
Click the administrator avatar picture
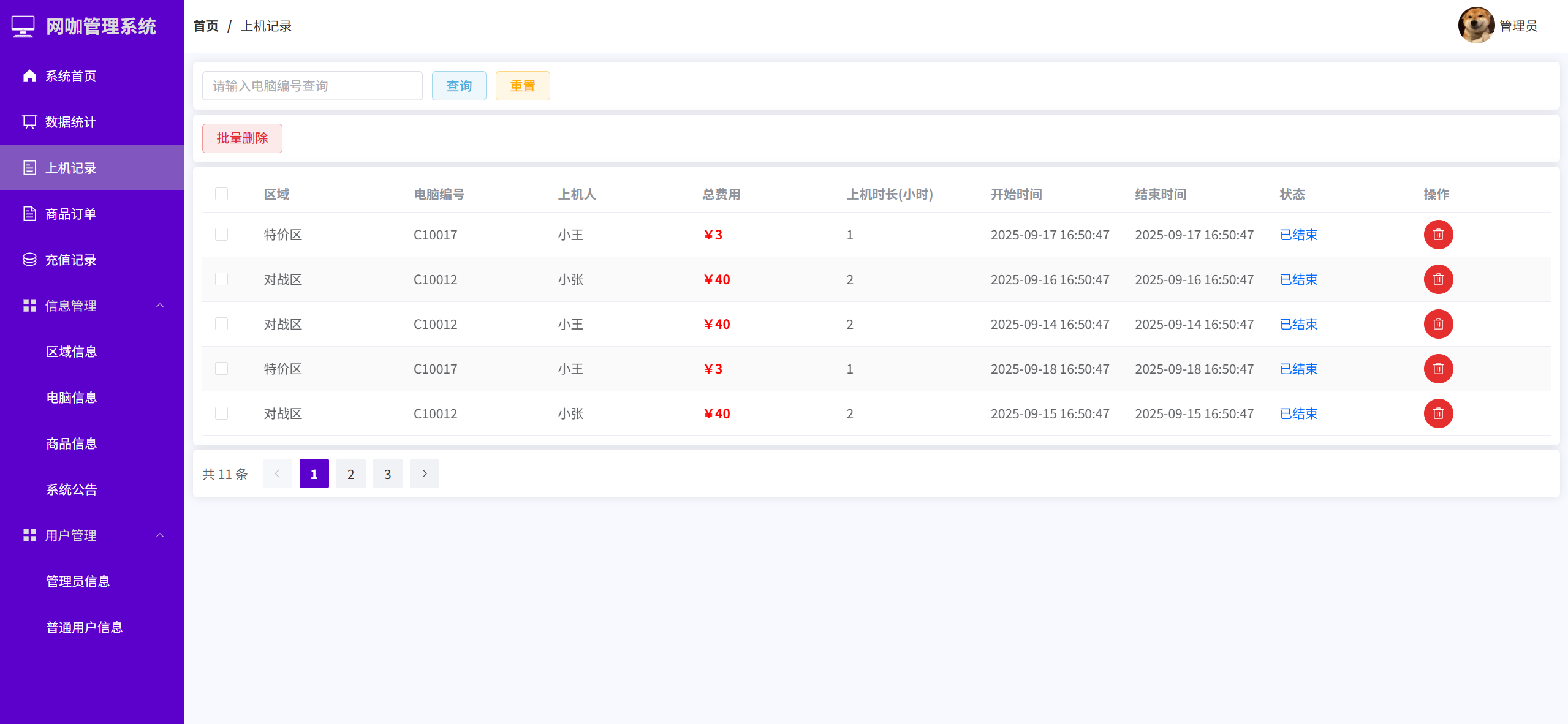tap(1475, 26)
